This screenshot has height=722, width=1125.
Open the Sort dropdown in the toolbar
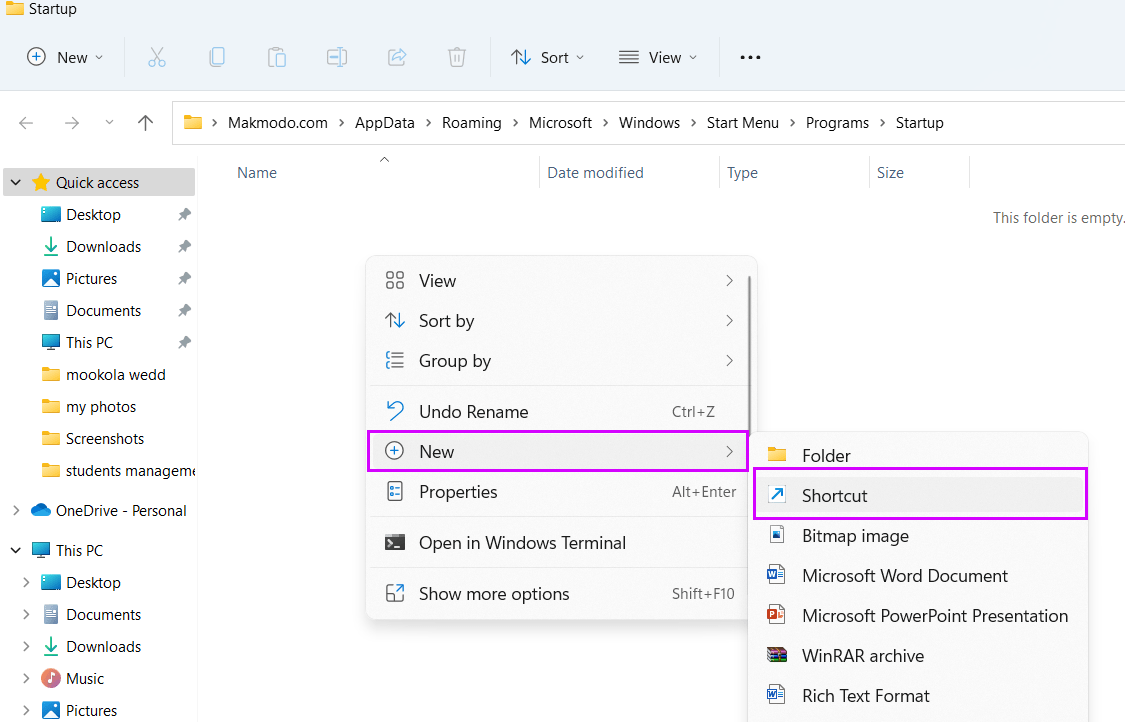(547, 57)
